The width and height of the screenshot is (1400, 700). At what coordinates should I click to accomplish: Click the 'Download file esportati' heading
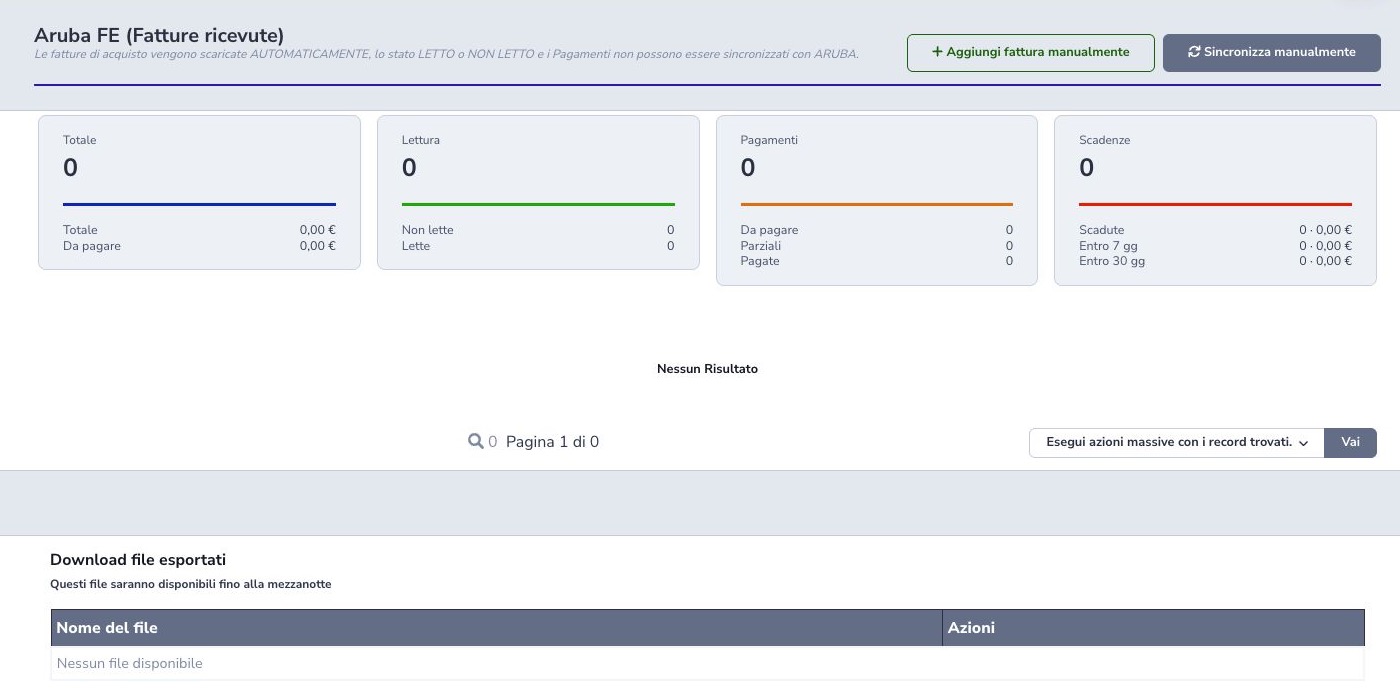point(138,560)
